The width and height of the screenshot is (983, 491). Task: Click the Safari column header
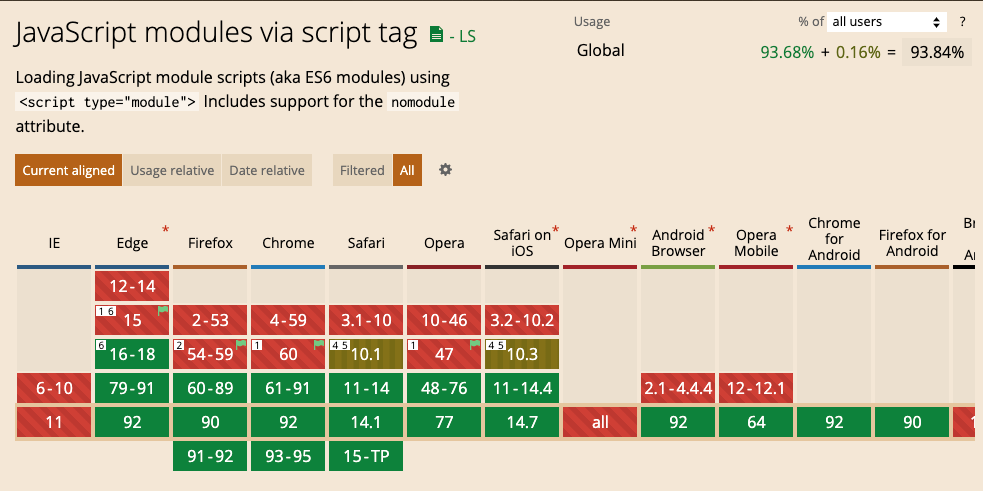(x=366, y=243)
